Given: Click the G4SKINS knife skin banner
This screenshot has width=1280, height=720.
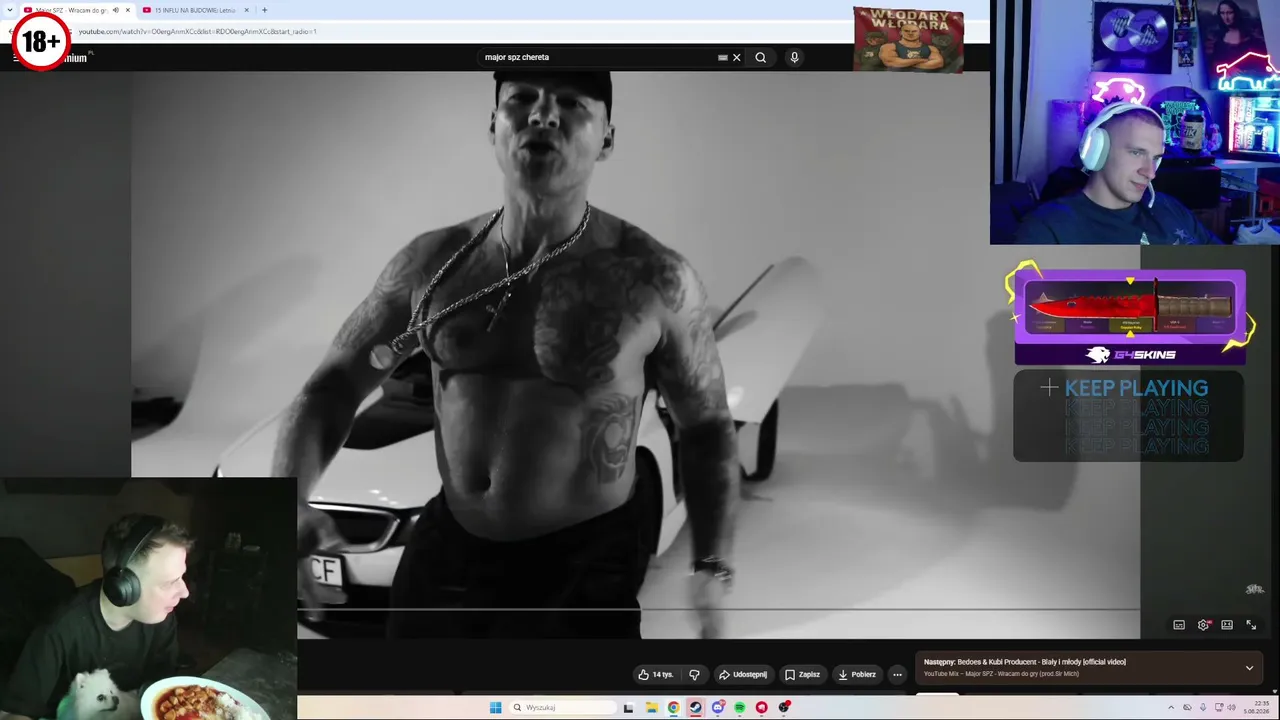Looking at the screenshot, I should pyautogui.click(x=1130, y=316).
